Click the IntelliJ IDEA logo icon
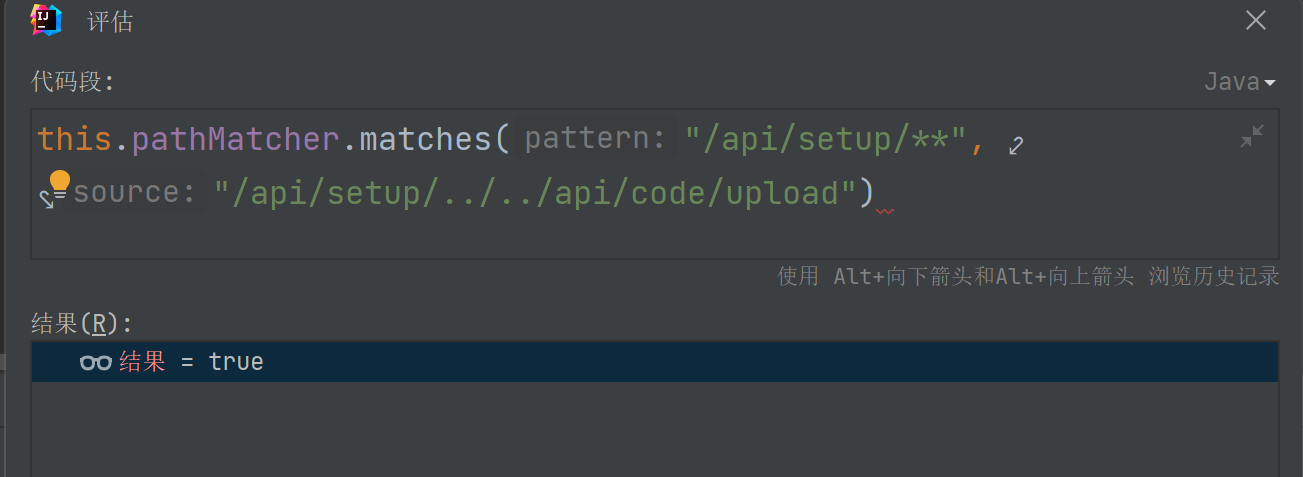This screenshot has height=477, width=1303. point(46,20)
